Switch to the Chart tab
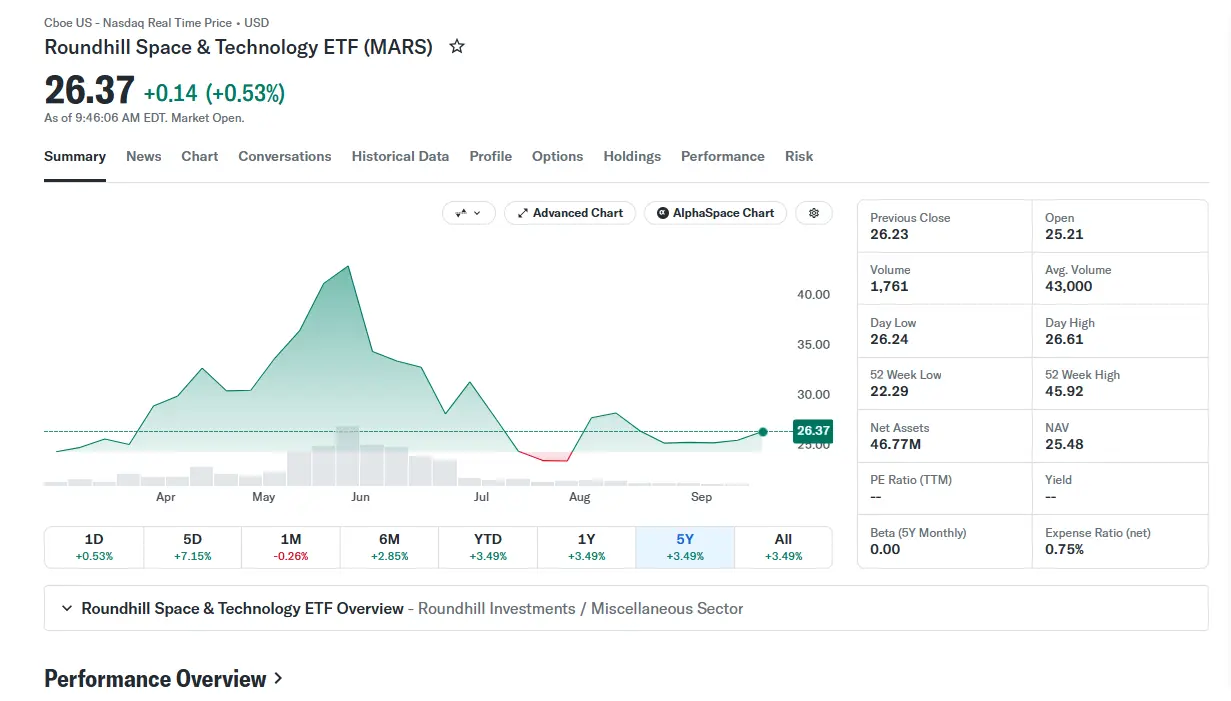The height and width of the screenshot is (701, 1231). pos(200,157)
